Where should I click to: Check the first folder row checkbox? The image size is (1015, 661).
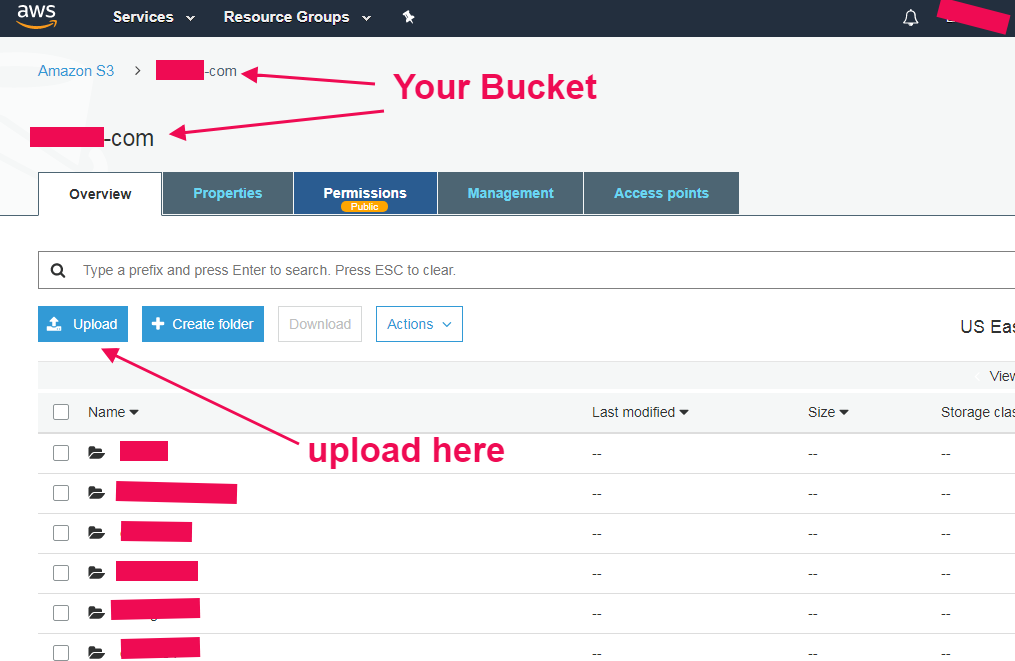(x=61, y=453)
